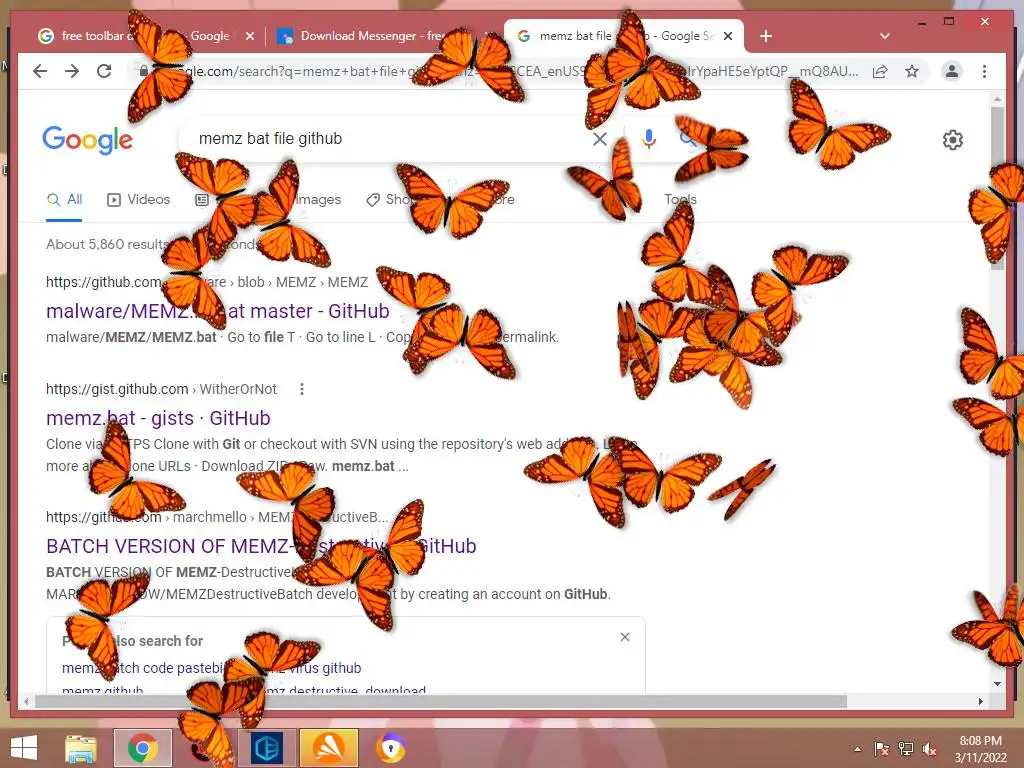Switch to Images search results
Image resolution: width=1024 pixels, height=768 pixels.
pos(317,200)
